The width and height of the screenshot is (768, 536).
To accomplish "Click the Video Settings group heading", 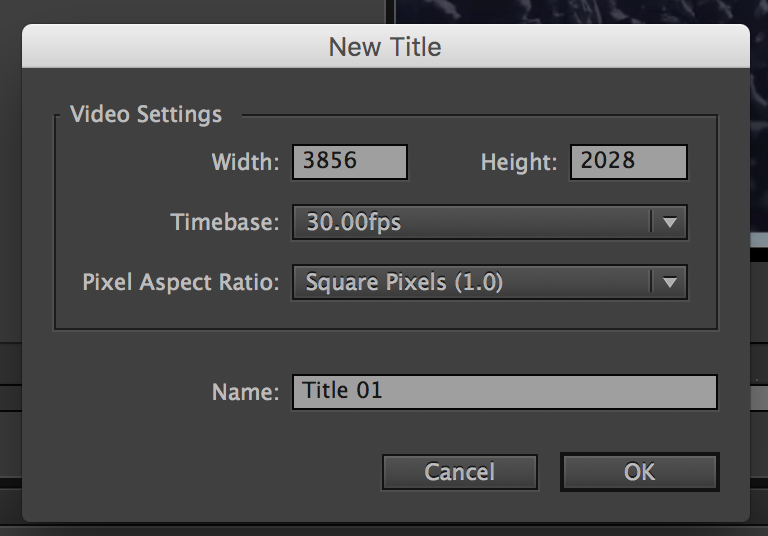I will (x=146, y=114).
